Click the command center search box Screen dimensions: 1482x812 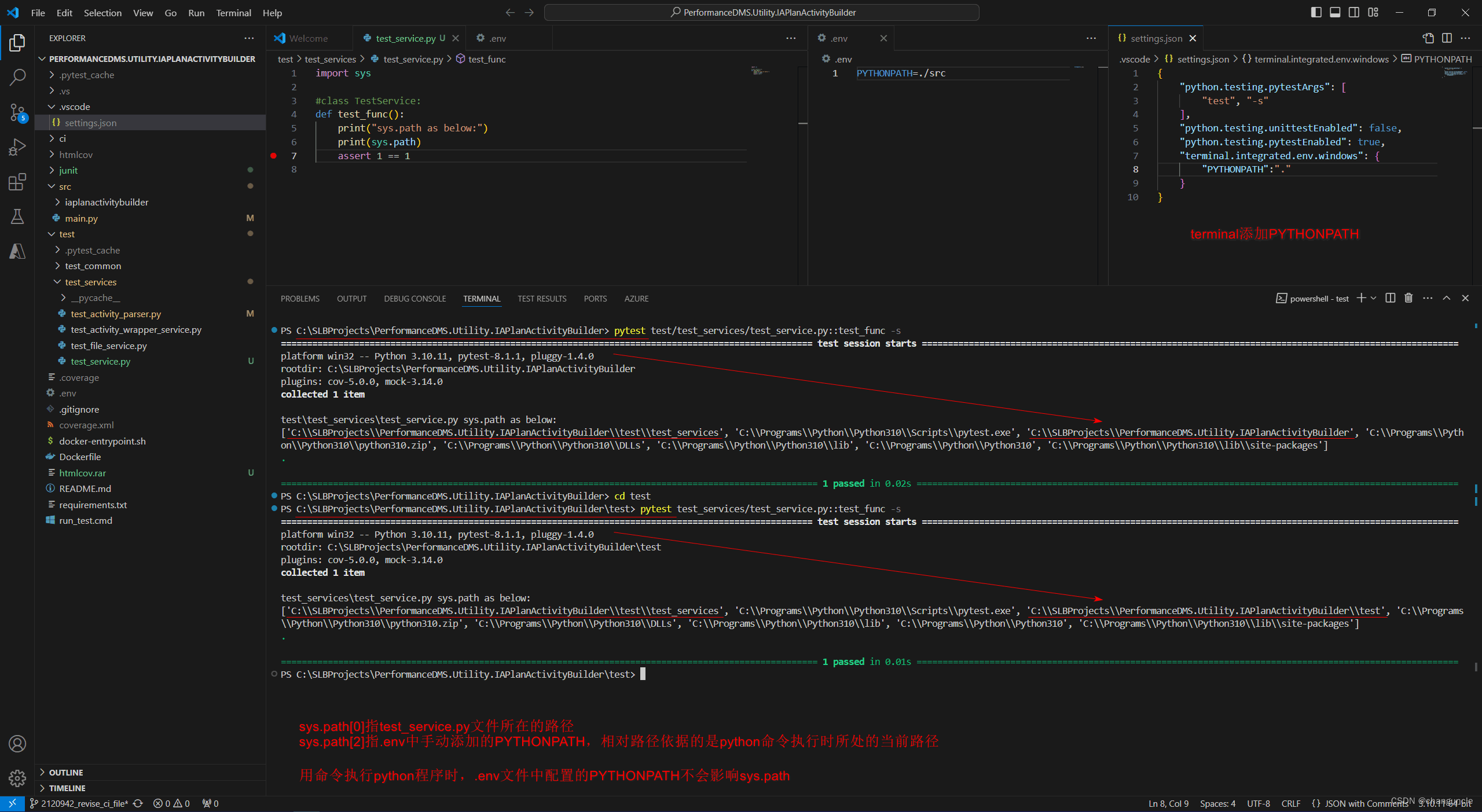coord(761,12)
